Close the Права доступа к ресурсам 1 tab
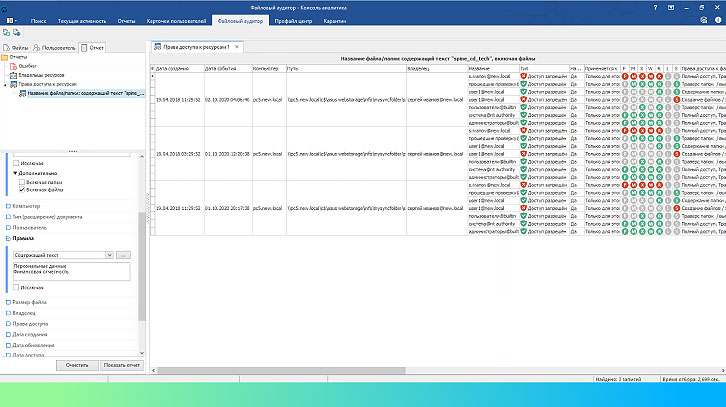 point(237,47)
